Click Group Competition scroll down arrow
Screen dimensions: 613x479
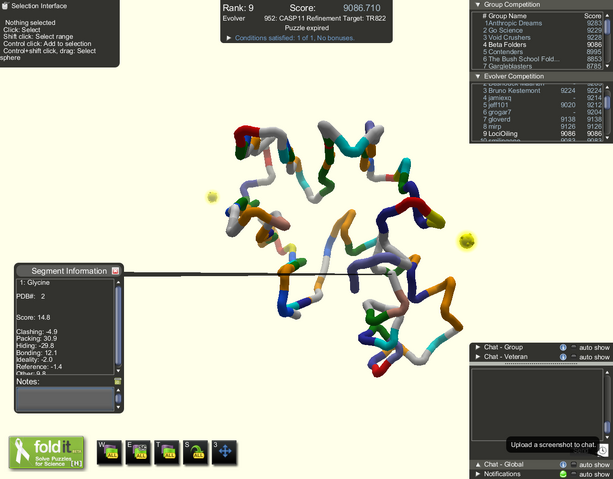pyautogui.click(x=607, y=66)
